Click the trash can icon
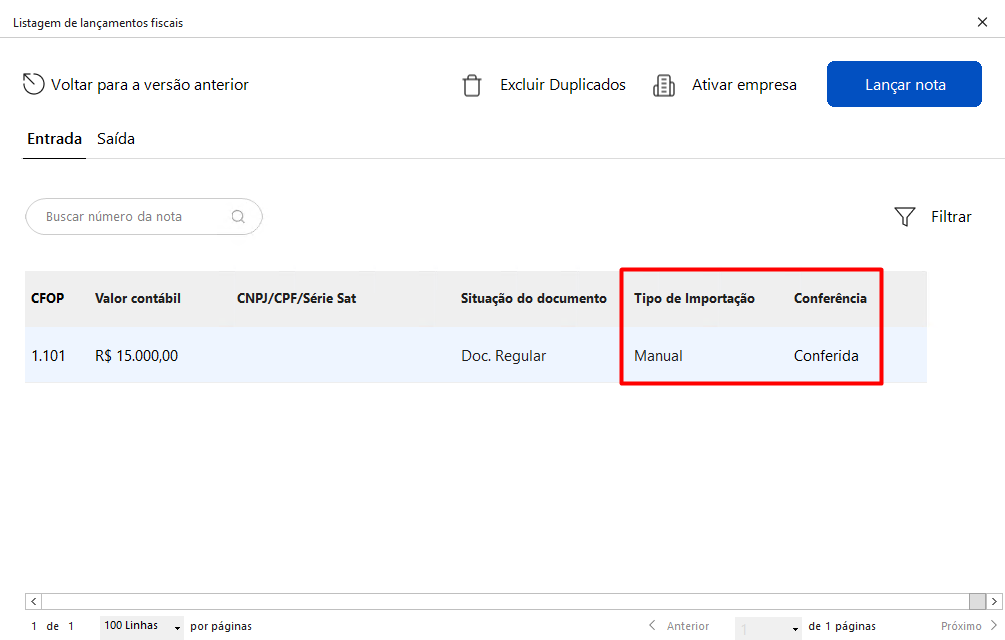 (472, 85)
